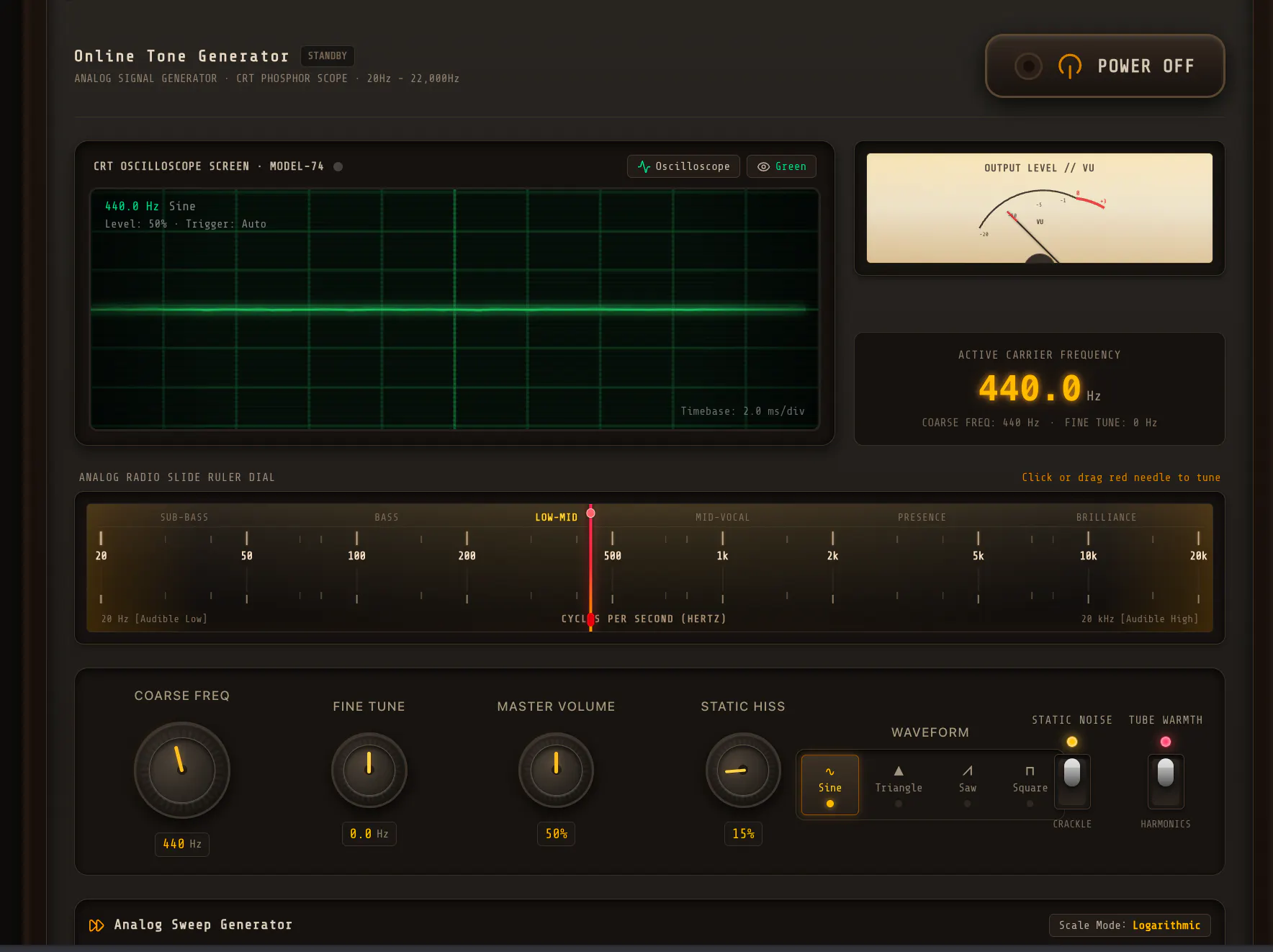This screenshot has width=1273, height=952.
Task: Flip the Static Noise crackle switch
Action: point(1072,781)
